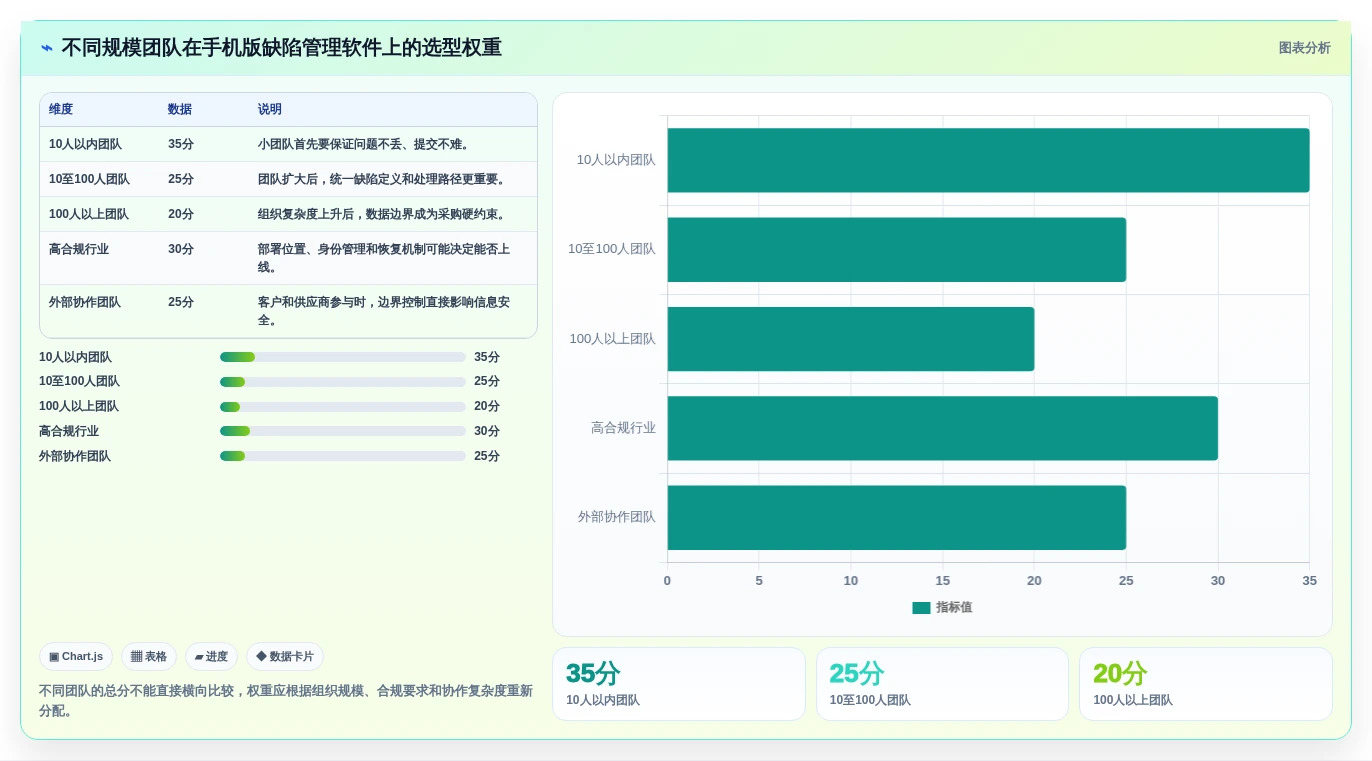Image resolution: width=1372 pixels, height=761 pixels.
Task: Click description 部署位置、身份管理和恢复机制
Action: click(385, 258)
